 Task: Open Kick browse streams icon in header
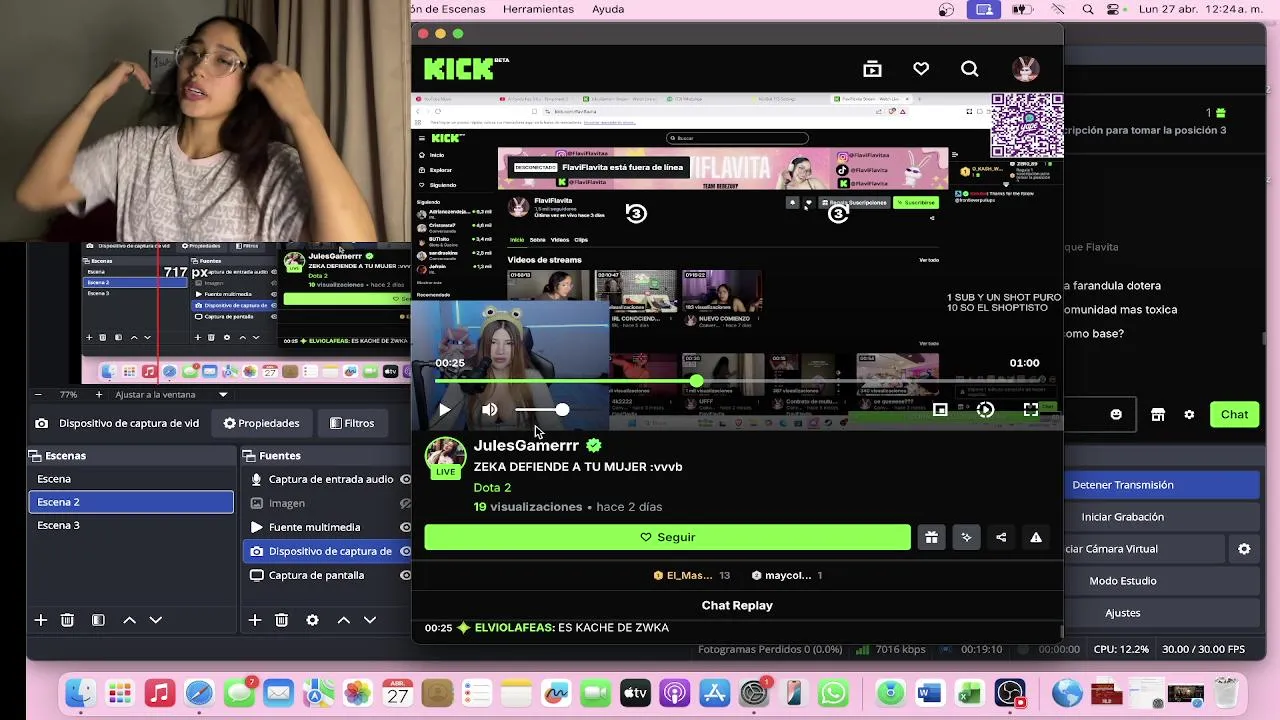click(x=872, y=69)
